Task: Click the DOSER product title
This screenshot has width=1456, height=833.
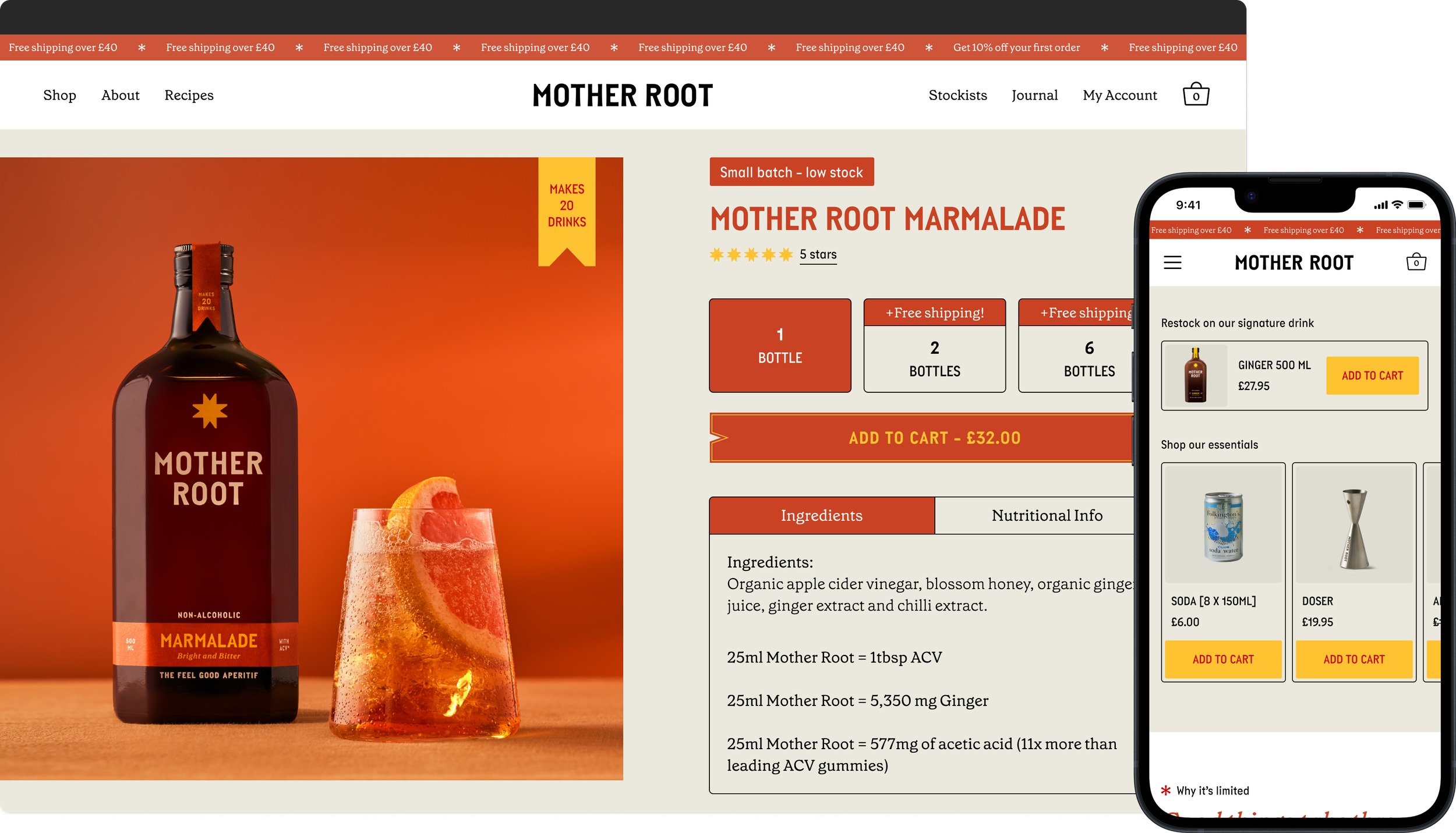Action: coord(1317,601)
